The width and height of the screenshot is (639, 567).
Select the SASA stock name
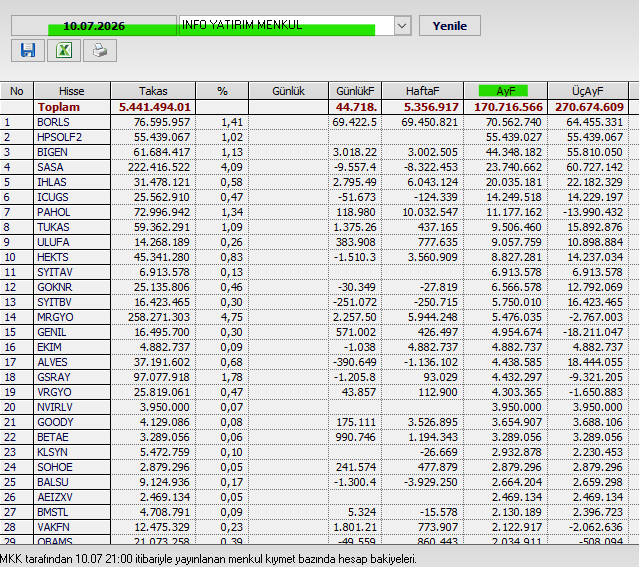pyautogui.click(x=51, y=167)
